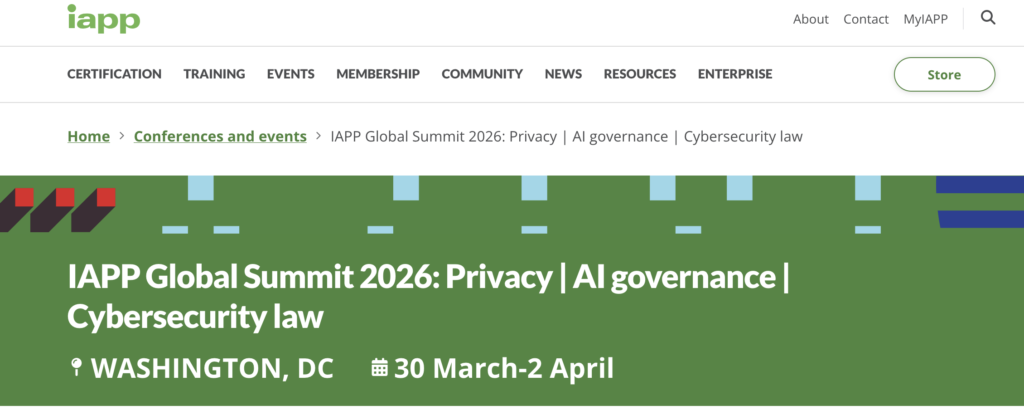Open the Training menu
The width and height of the screenshot is (1024, 420).
pos(214,74)
